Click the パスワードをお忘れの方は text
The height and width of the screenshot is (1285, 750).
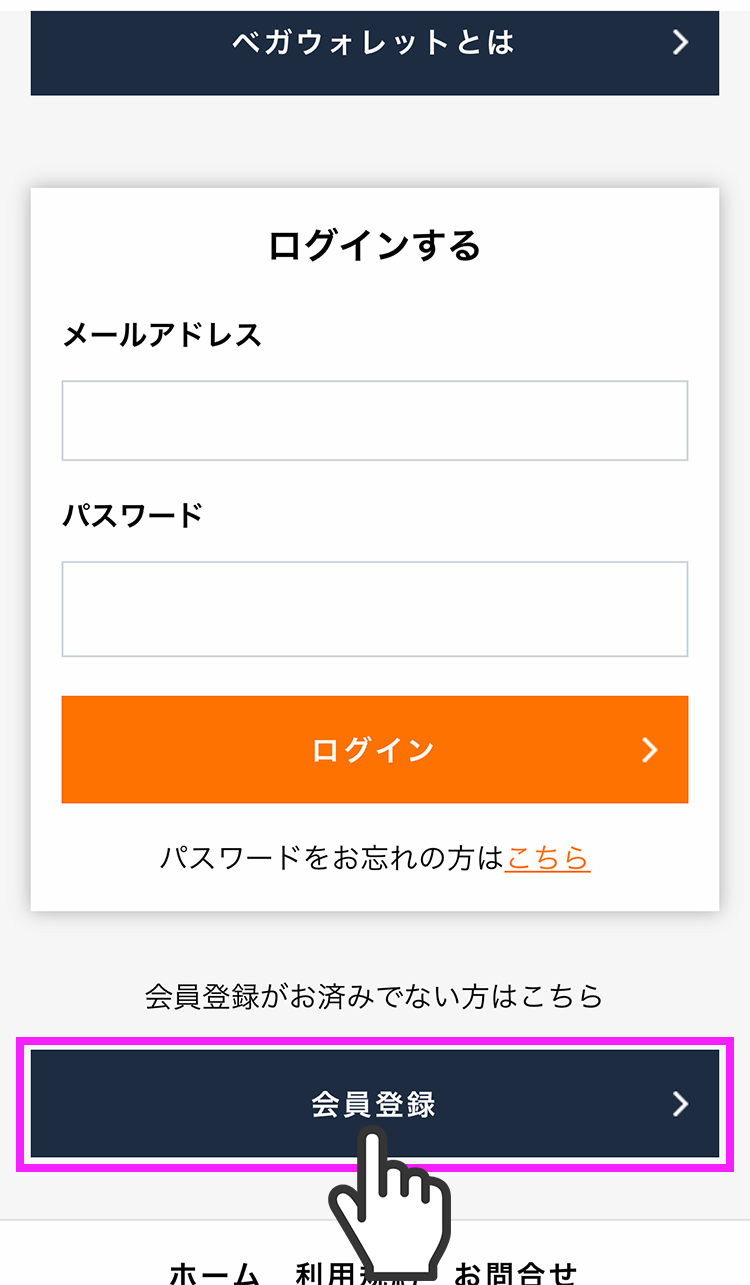pyautogui.click(x=331, y=858)
